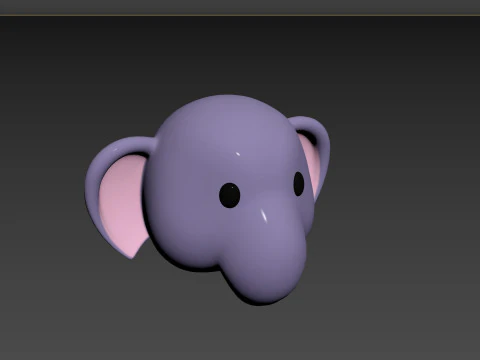Screen dimensions: 480x360
Task: Click the smaller black eye near the far ear
Action: [x=299, y=184]
